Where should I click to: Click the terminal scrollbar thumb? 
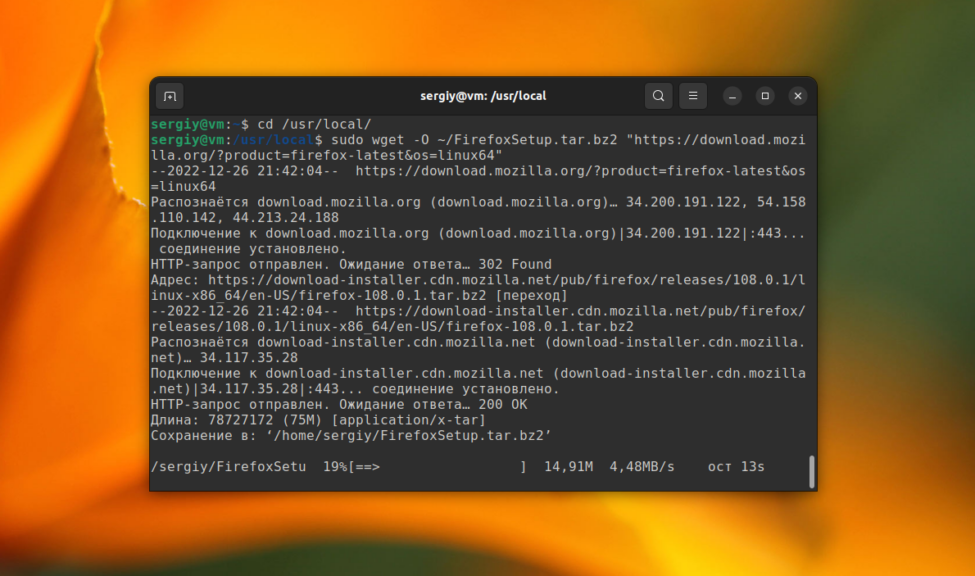point(811,471)
